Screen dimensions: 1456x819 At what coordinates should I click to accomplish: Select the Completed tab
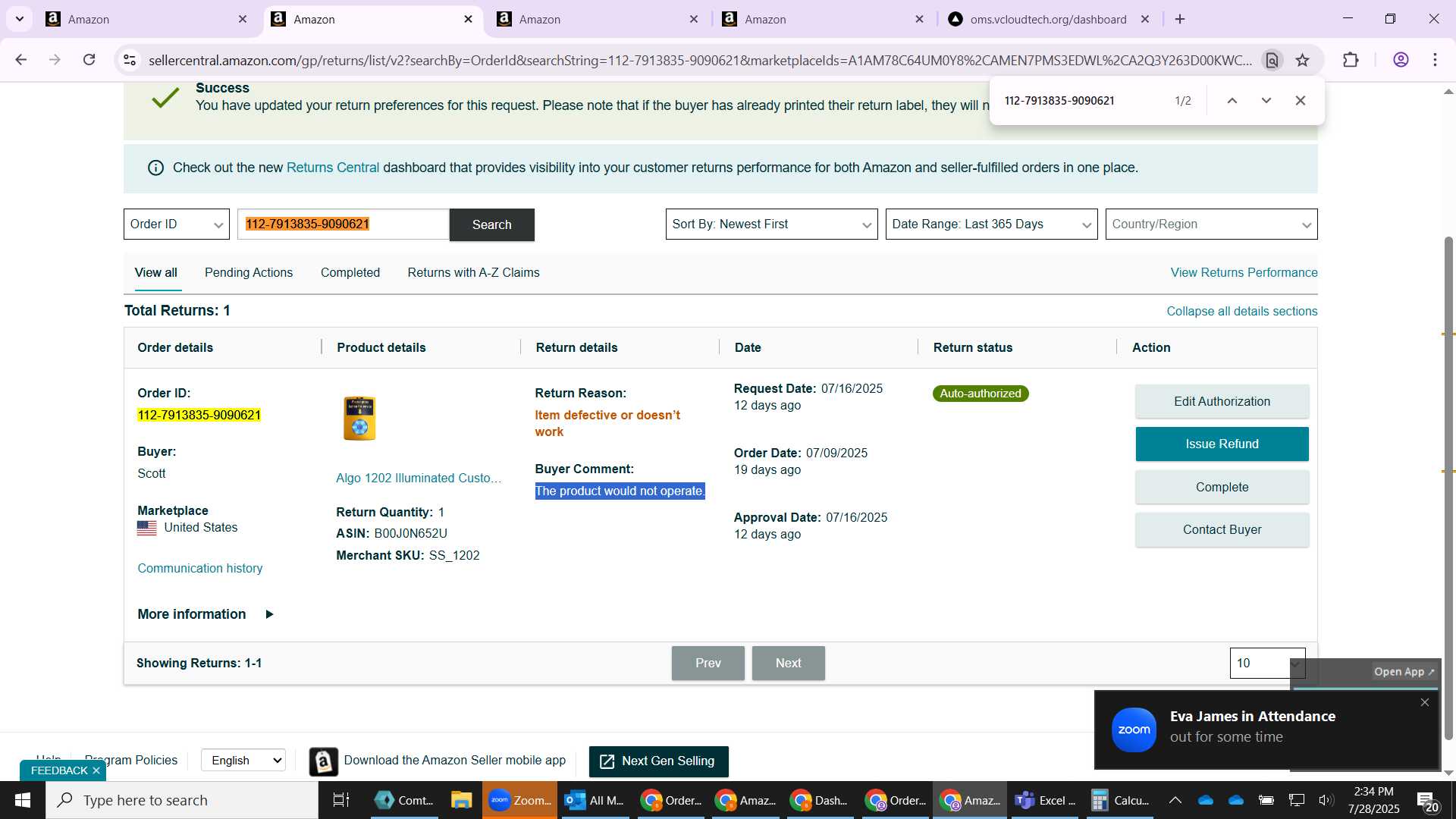pyautogui.click(x=350, y=273)
